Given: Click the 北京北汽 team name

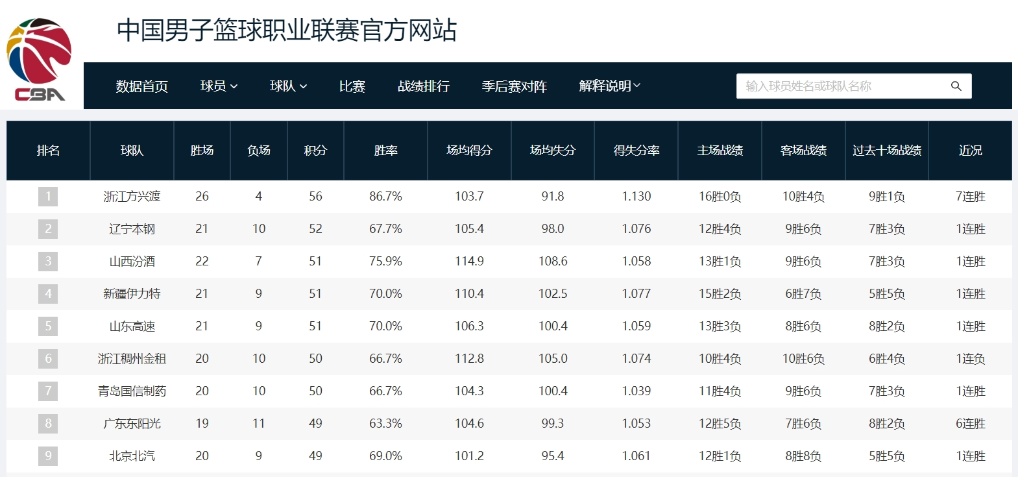Looking at the screenshot, I should pos(132,456).
